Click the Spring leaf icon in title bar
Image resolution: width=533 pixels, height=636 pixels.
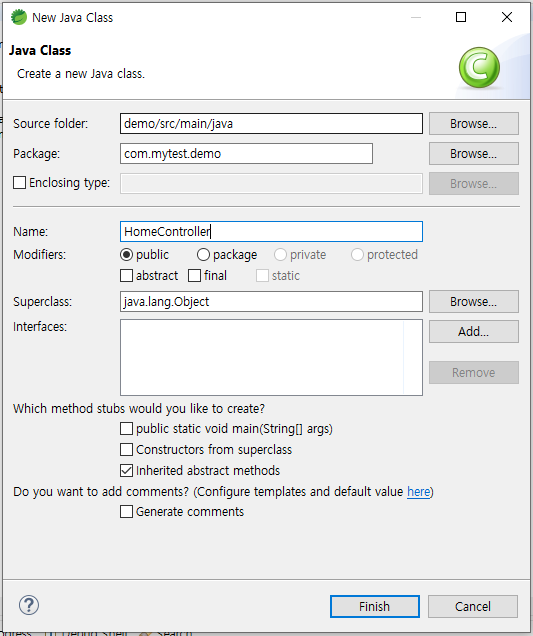pyautogui.click(x=18, y=17)
